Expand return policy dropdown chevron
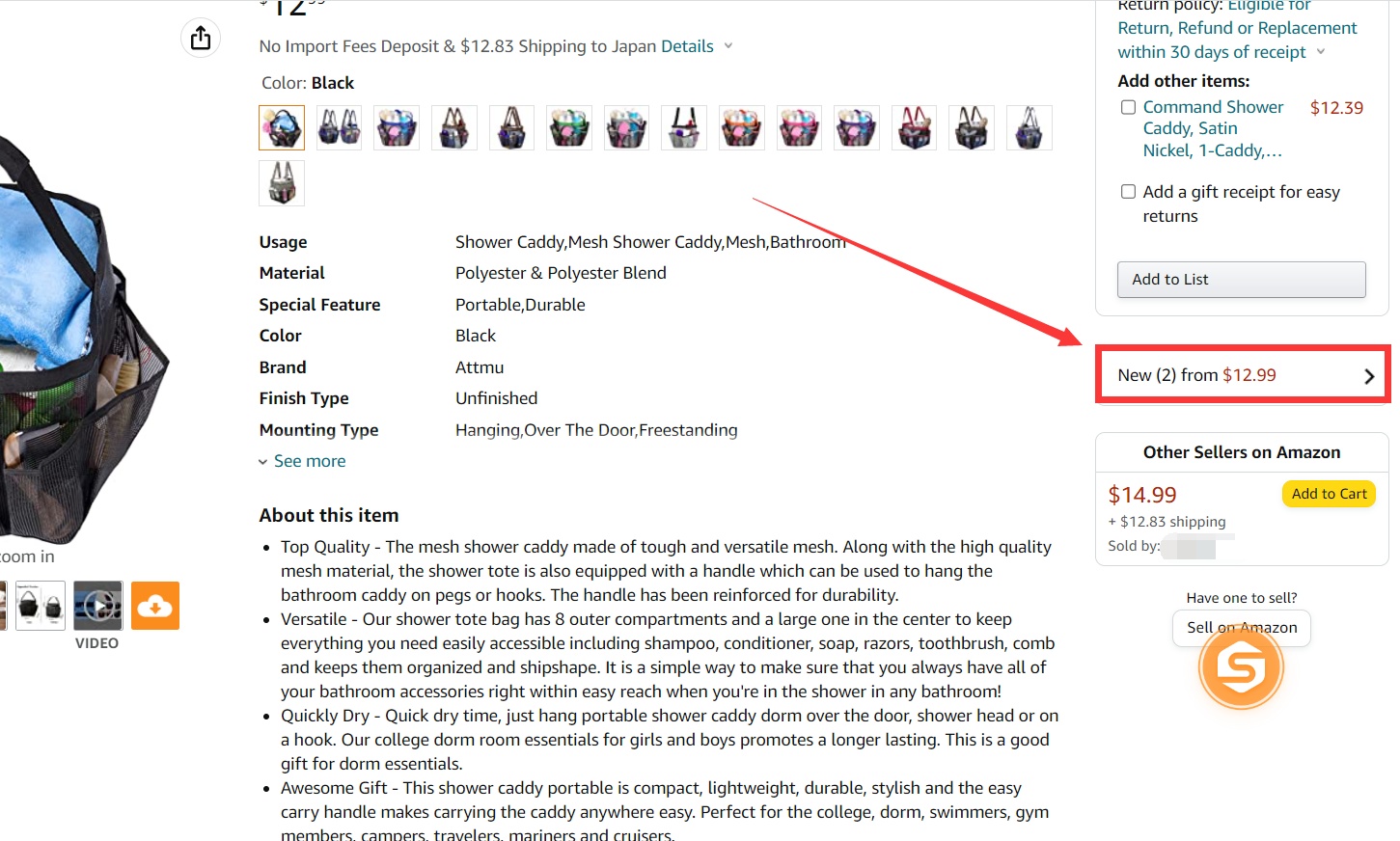1400x841 pixels. [x=1321, y=52]
